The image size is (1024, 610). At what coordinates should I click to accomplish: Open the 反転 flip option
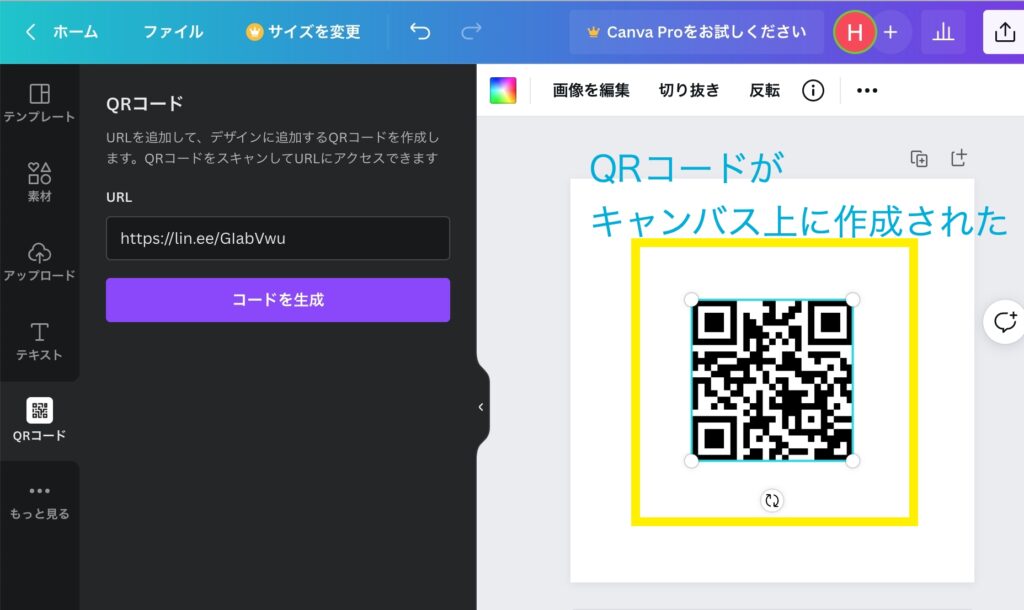coord(765,90)
